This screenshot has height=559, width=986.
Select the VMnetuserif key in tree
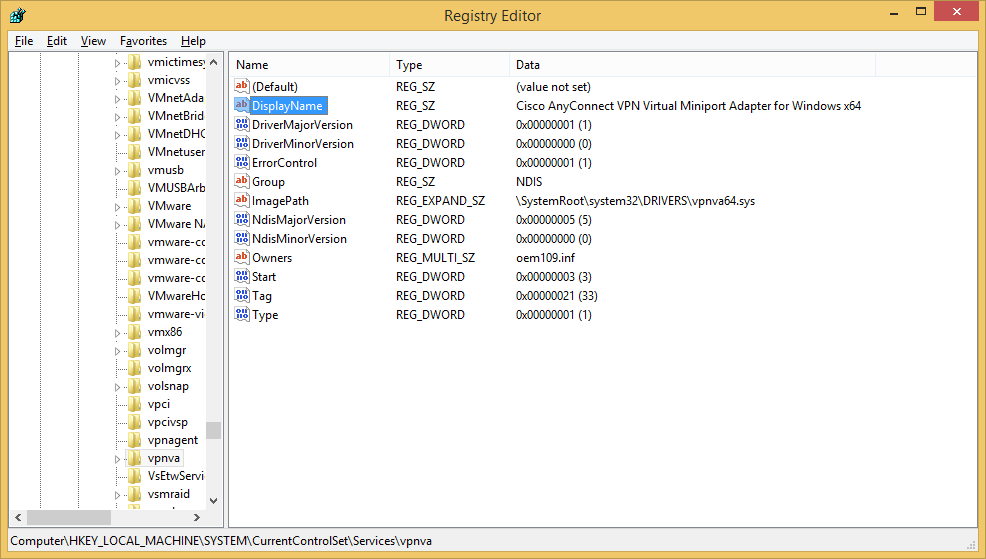click(177, 152)
